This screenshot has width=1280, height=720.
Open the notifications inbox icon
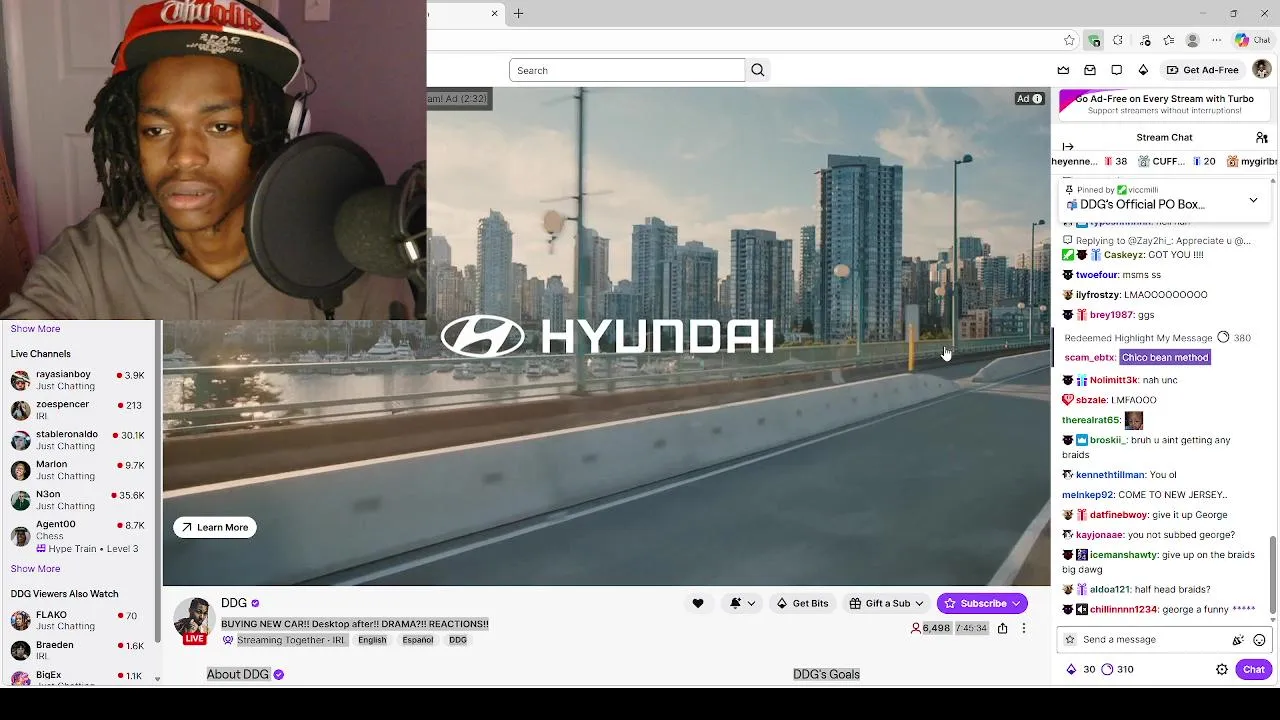pyautogui.click(x=1090, y=70)
